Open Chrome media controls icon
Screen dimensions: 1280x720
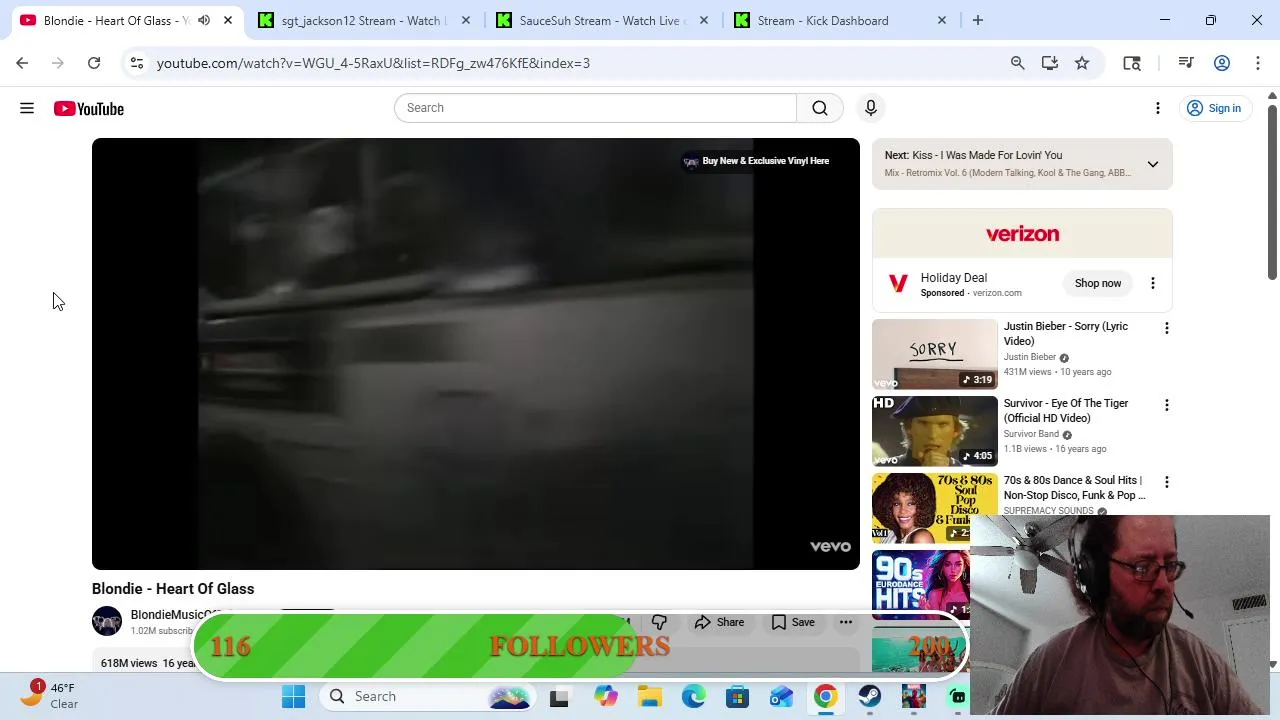[1186, 63]
